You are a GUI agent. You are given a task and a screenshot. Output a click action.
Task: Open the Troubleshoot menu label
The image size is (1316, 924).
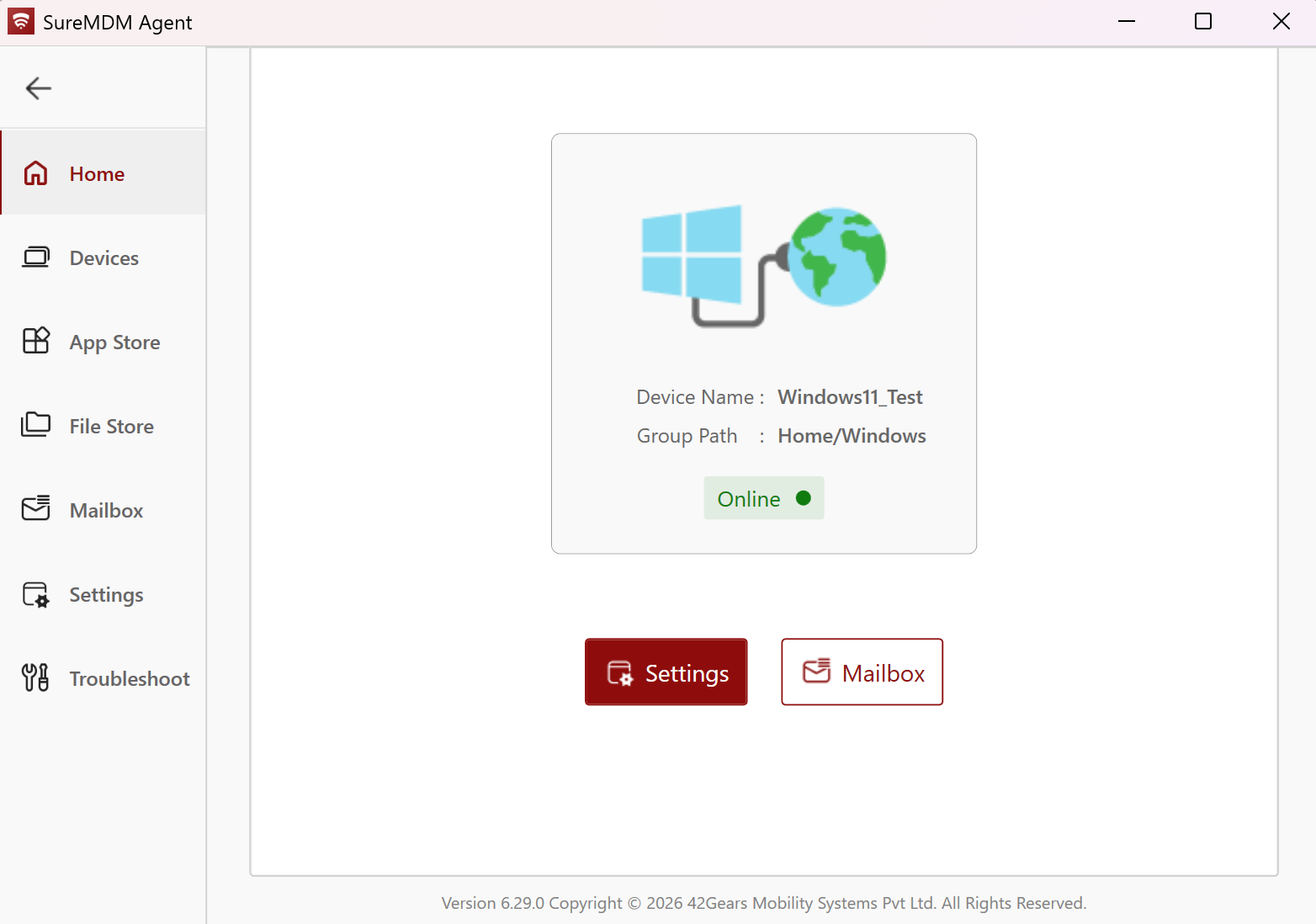click(130, 679)
